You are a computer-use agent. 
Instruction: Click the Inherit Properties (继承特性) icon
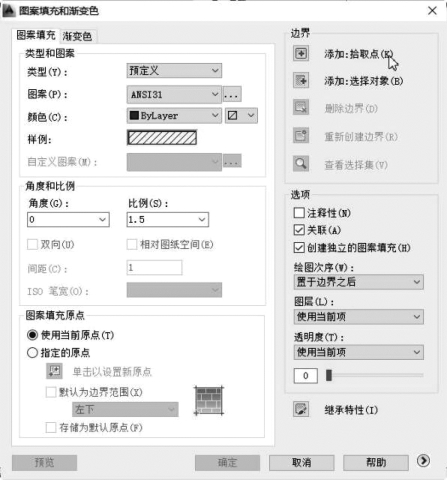301,409
